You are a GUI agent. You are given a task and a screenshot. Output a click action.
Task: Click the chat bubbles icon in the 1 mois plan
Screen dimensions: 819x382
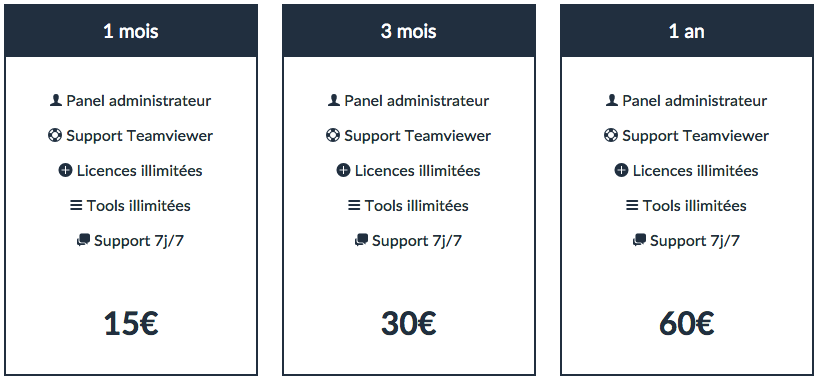(83, 240)
